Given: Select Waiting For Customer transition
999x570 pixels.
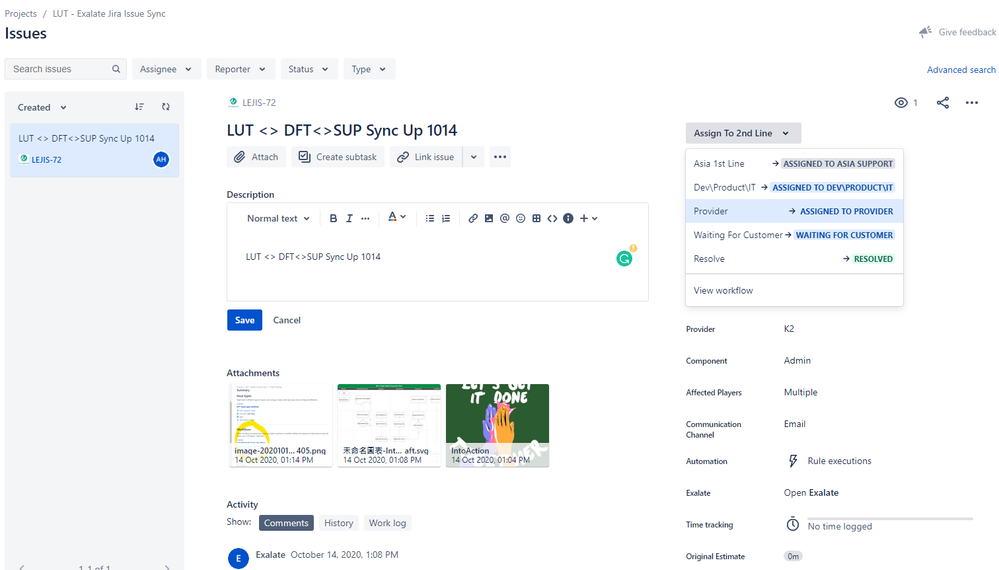Looking at the screenshot, I should [794, 235].
